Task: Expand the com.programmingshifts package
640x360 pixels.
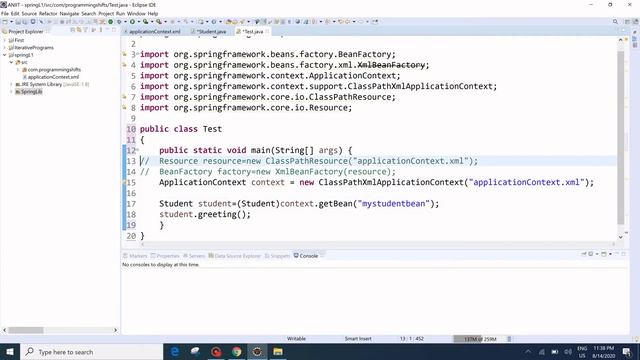Action: pos(18,69)
